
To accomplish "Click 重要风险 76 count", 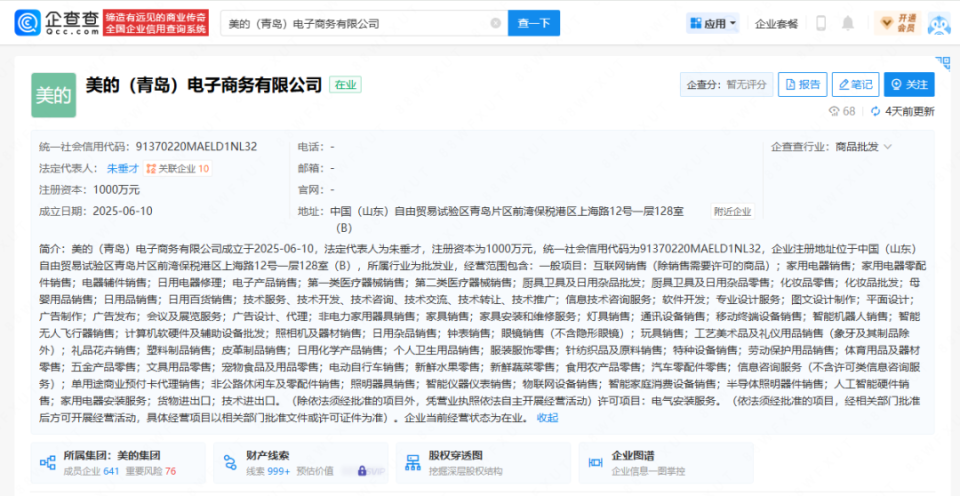I will coord(151,471).
